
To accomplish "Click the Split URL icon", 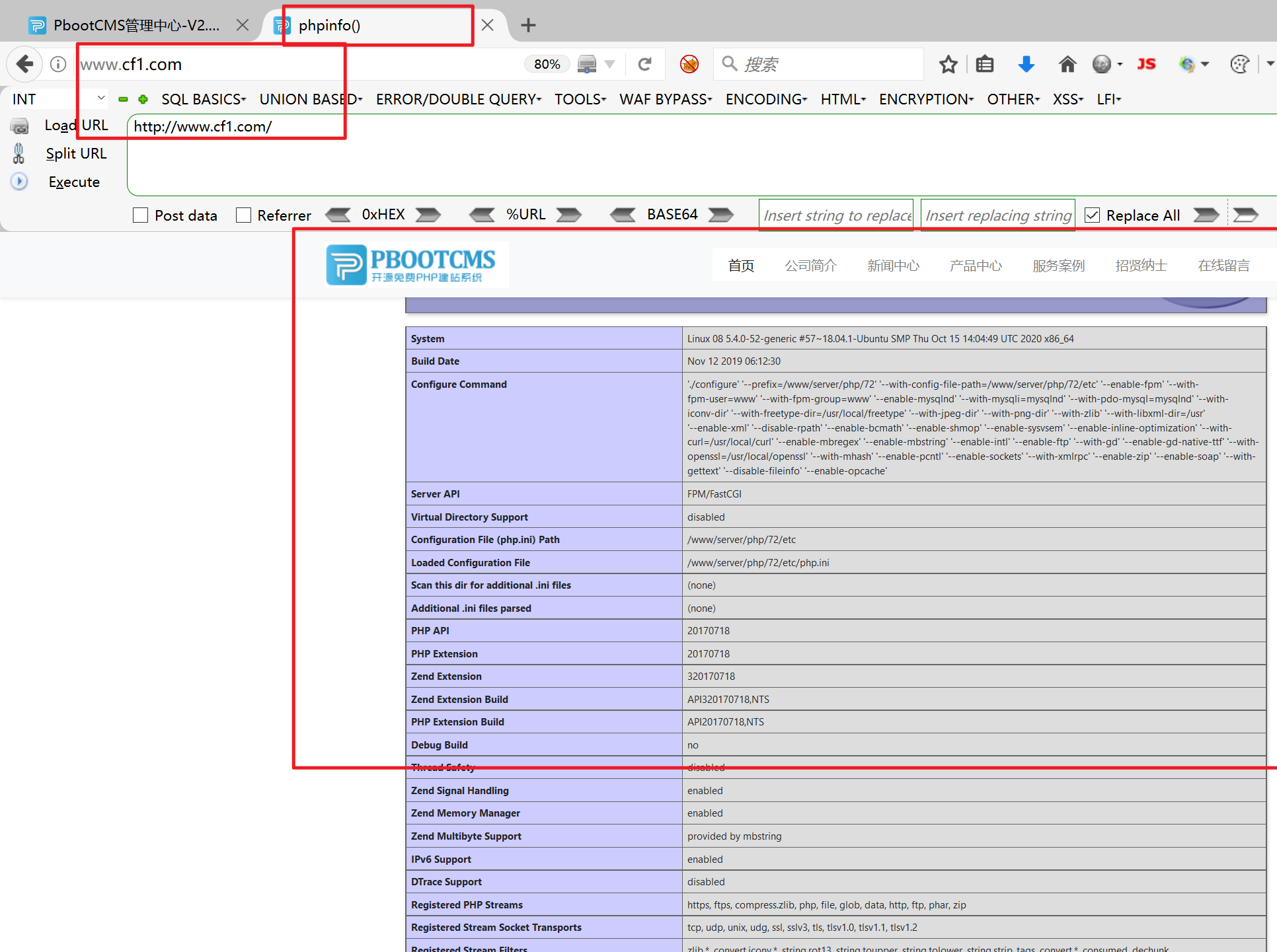I will pos(18,152).
